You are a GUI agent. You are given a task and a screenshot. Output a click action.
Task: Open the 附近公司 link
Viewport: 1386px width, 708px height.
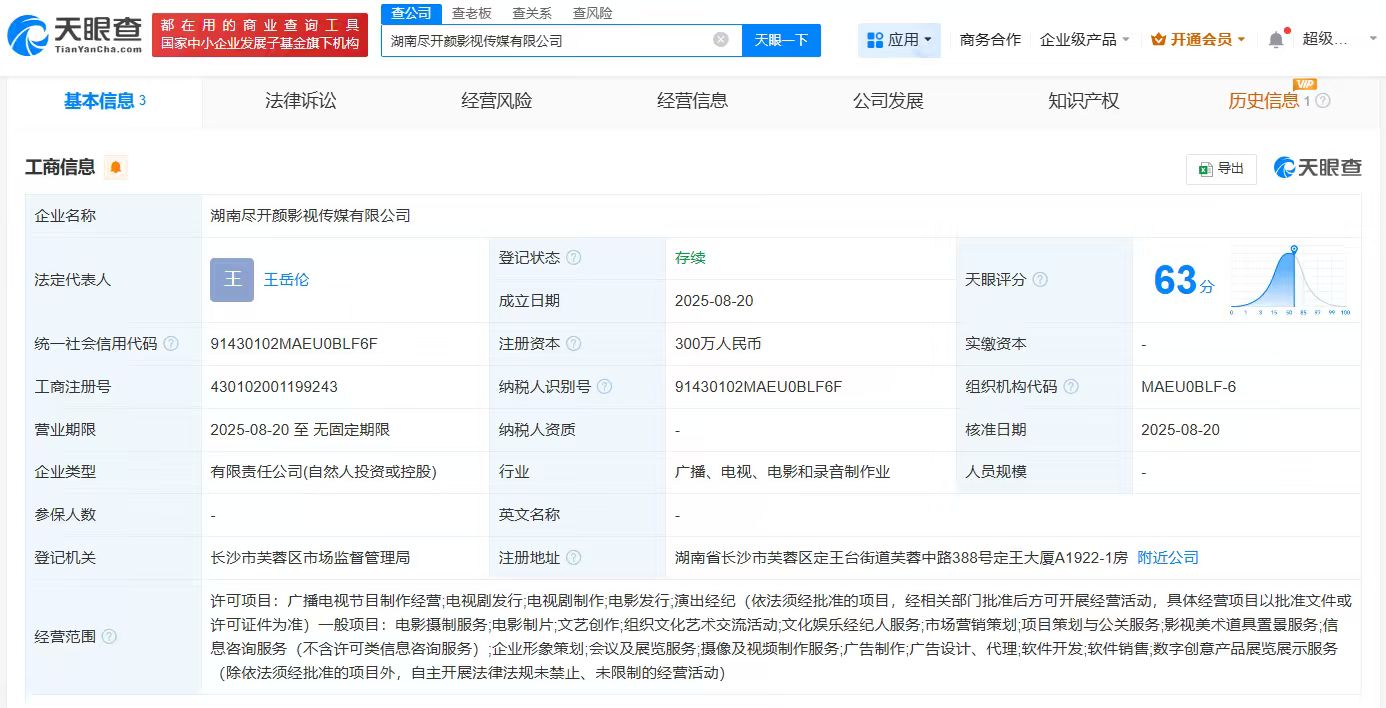tap(1168, 558)
